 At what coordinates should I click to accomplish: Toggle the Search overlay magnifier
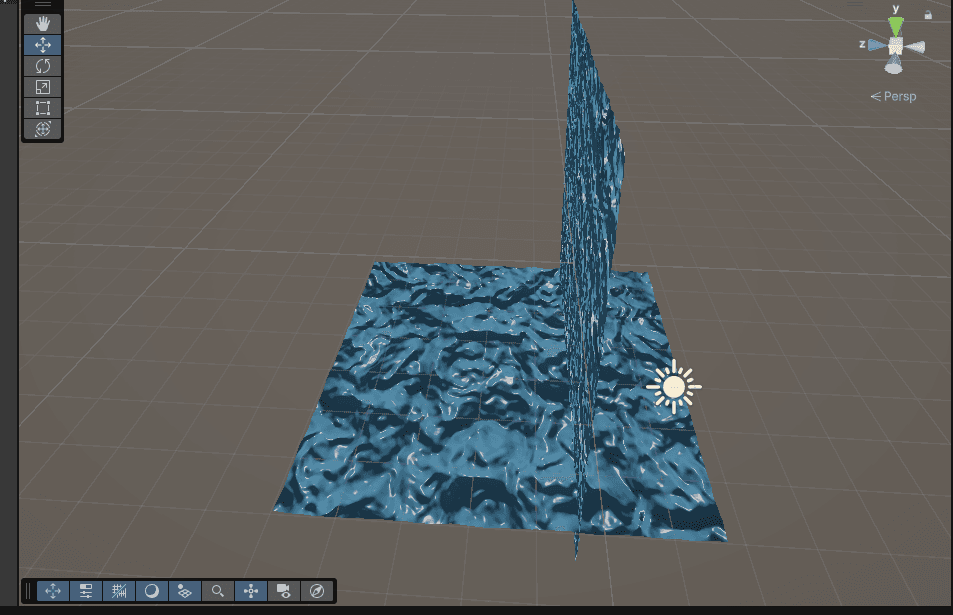point(218,591)
